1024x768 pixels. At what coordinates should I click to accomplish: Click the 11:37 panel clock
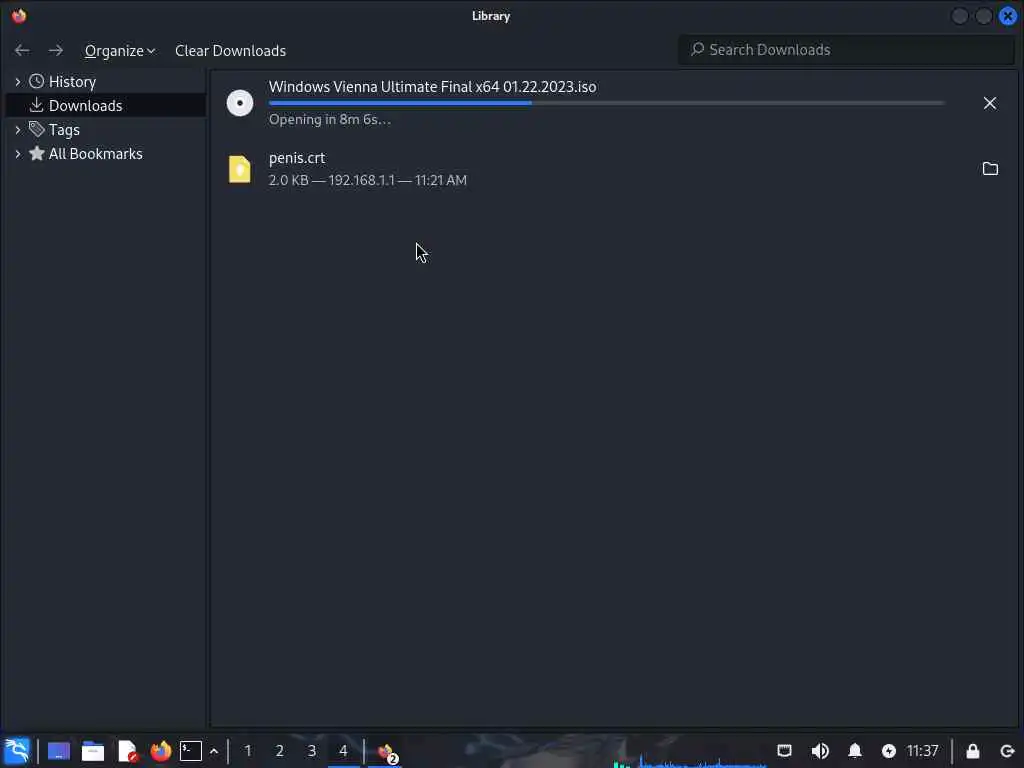point(923,751)
